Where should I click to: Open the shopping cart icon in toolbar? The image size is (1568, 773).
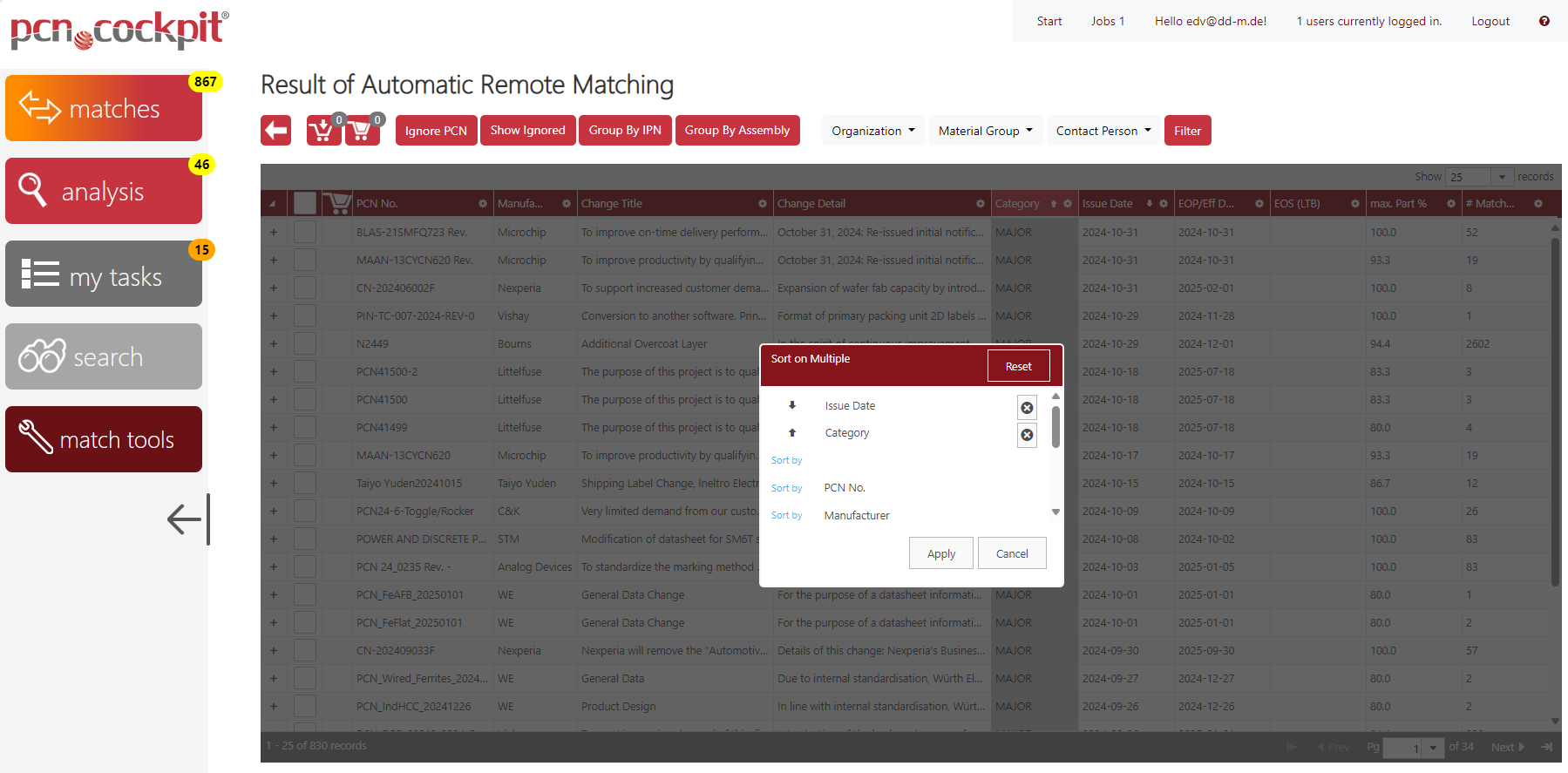362,131
